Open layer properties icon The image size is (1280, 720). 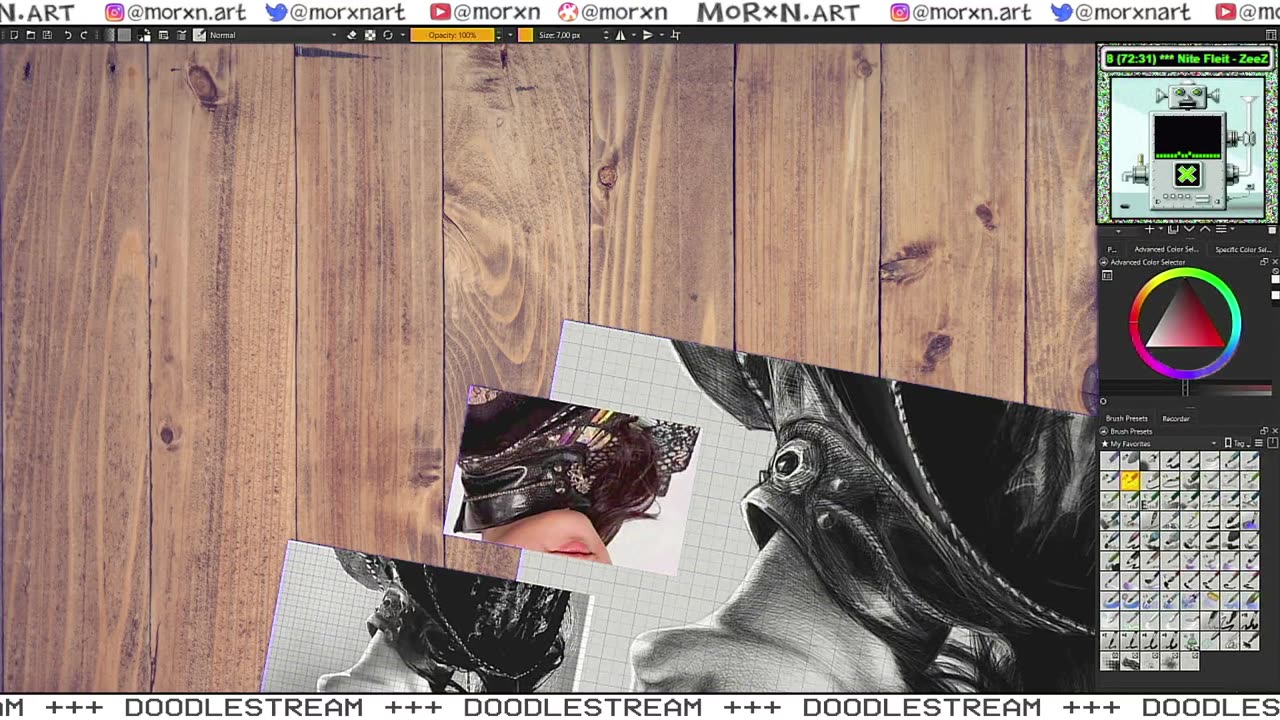click(x=1221, y=229)
